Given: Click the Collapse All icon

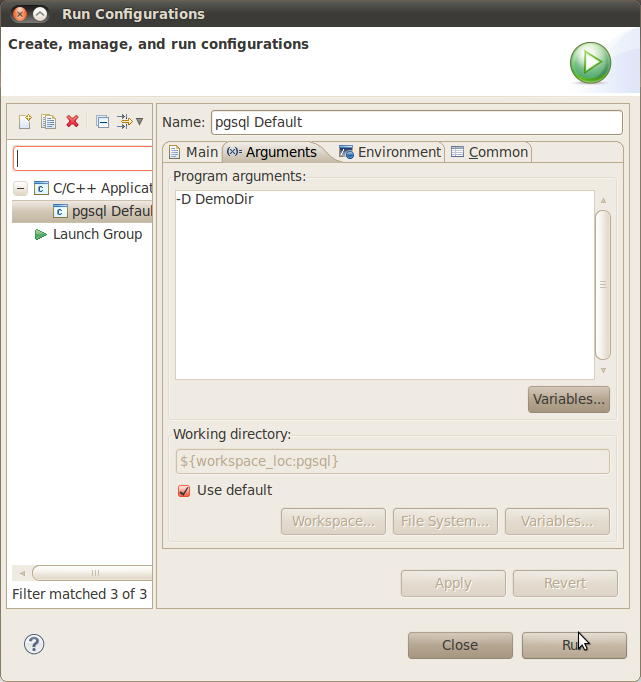Looking at the screenshot, I should click(x=102, y=121).
